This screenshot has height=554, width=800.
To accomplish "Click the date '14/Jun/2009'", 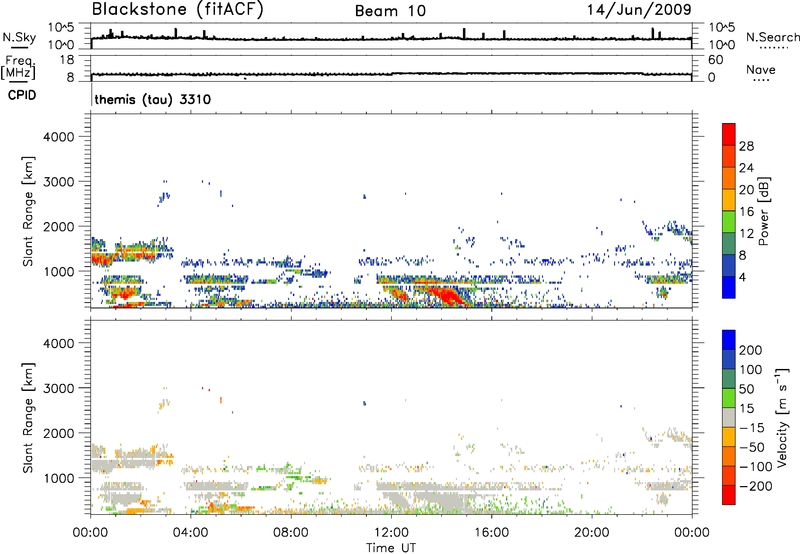I will (x=639, y=9).
